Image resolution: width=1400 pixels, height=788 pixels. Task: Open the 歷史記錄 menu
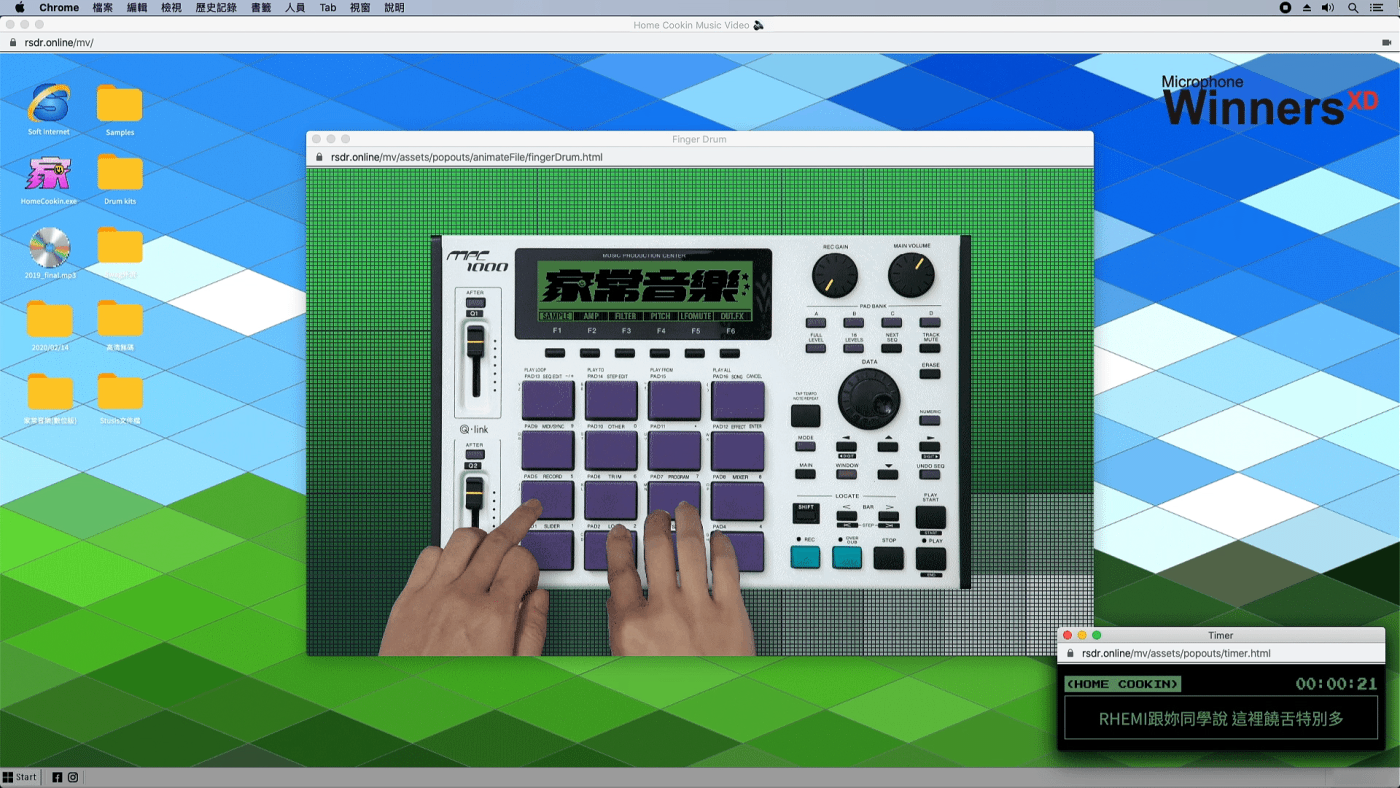pos(216,7)
